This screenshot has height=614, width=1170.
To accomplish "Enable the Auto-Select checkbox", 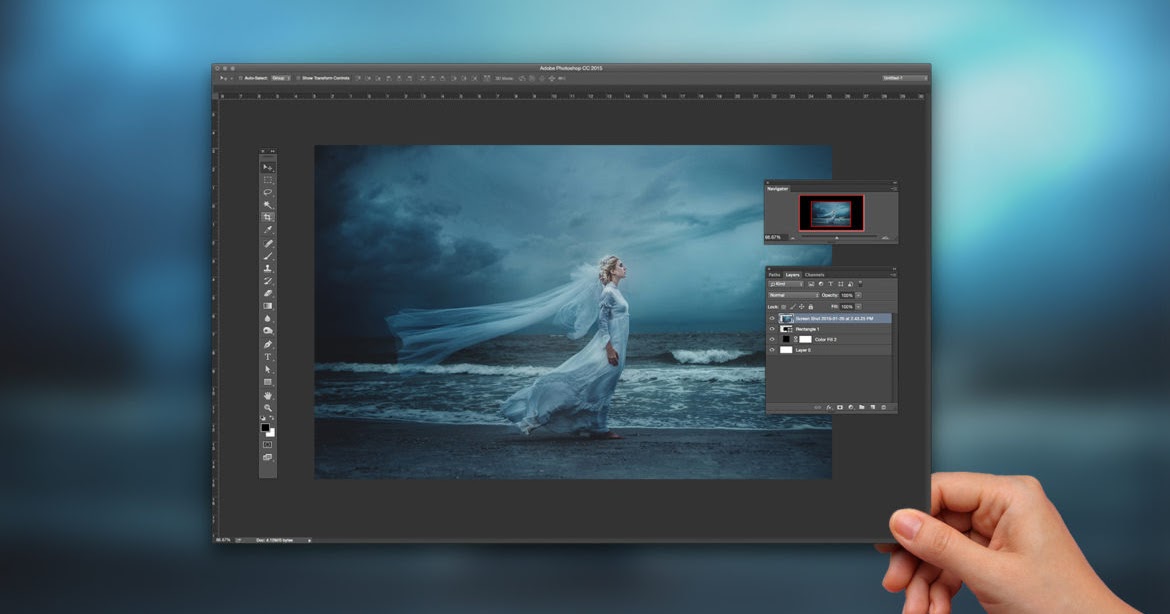I will 241,78.
